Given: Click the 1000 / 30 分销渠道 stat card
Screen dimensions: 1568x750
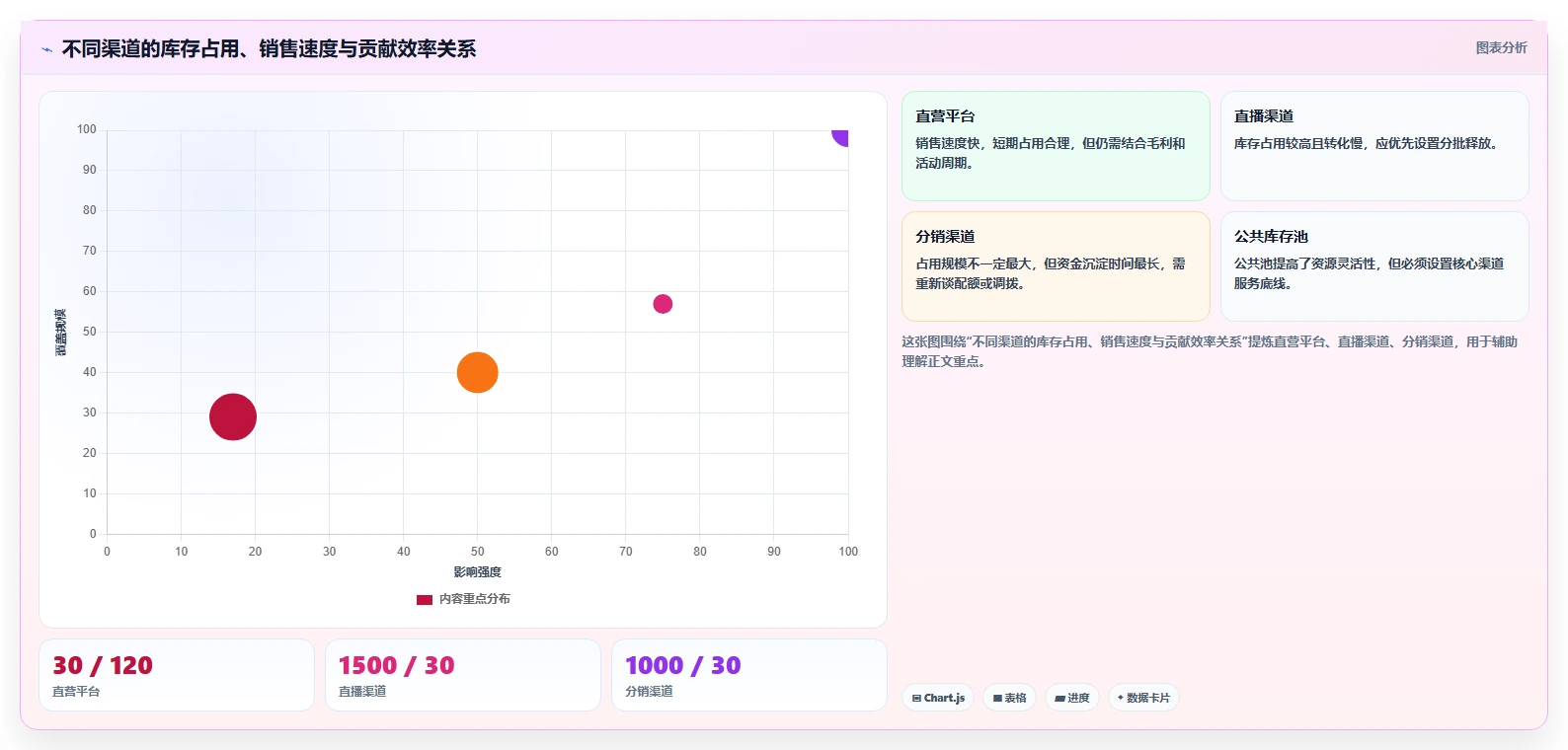Looking at the screenshot, I should [749, 675].
